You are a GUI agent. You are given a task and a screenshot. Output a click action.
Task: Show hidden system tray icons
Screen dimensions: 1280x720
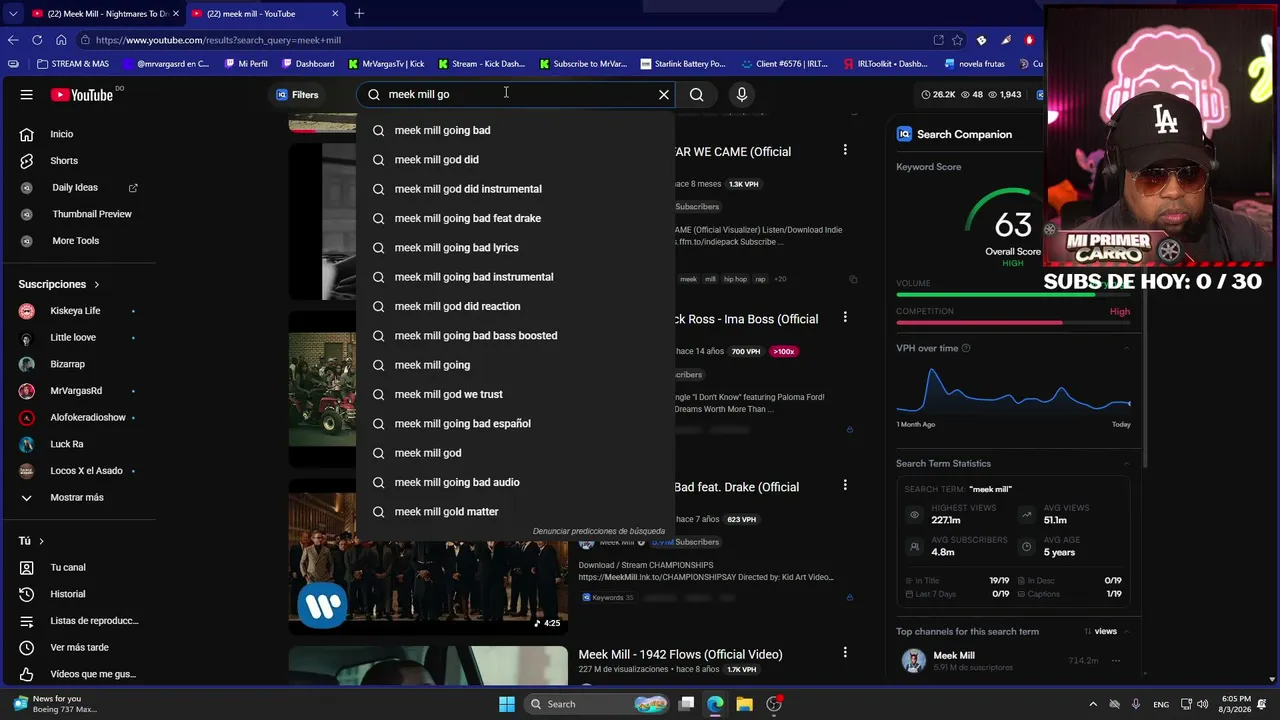click(x=1093, y=704)
